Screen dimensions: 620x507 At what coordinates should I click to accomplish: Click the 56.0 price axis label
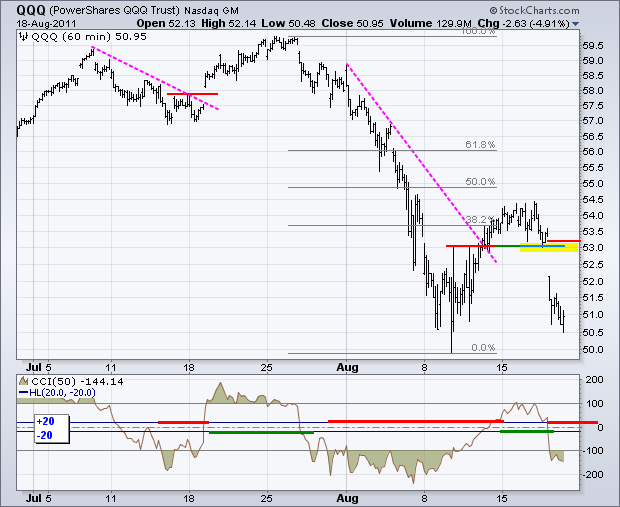tap(593, 152)
